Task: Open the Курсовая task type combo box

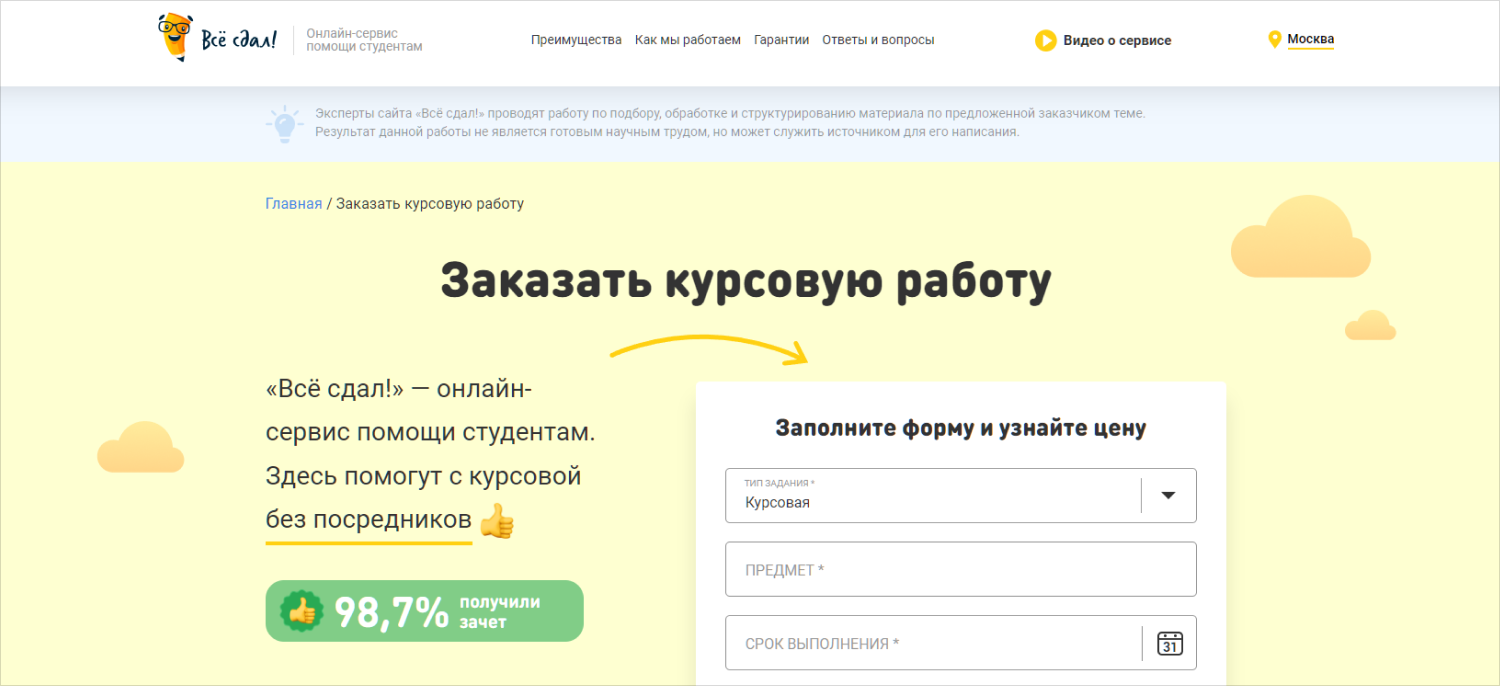Action: 930,496
